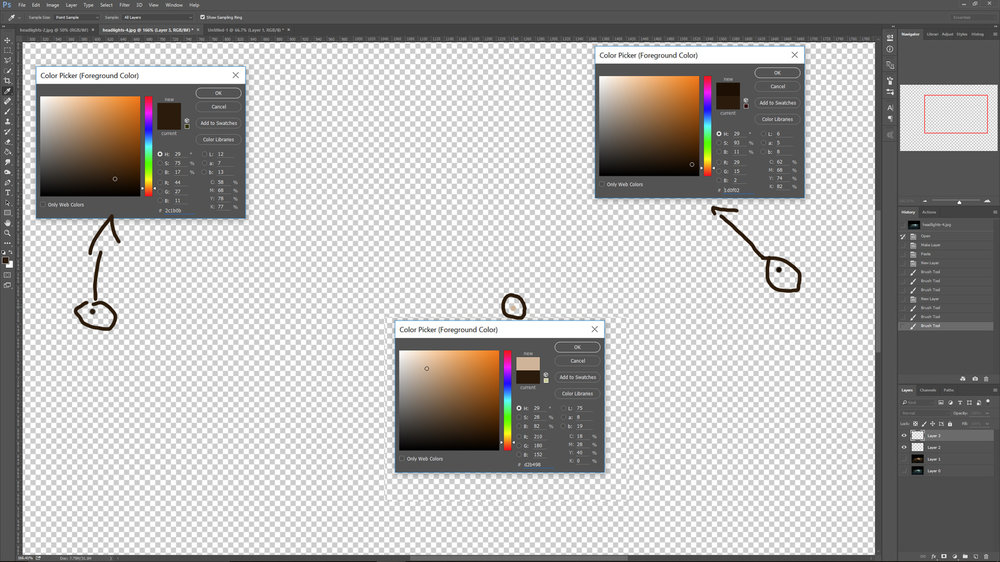
Task: Open the collapsed Info panel icon
Action: [x=890, y=49]
